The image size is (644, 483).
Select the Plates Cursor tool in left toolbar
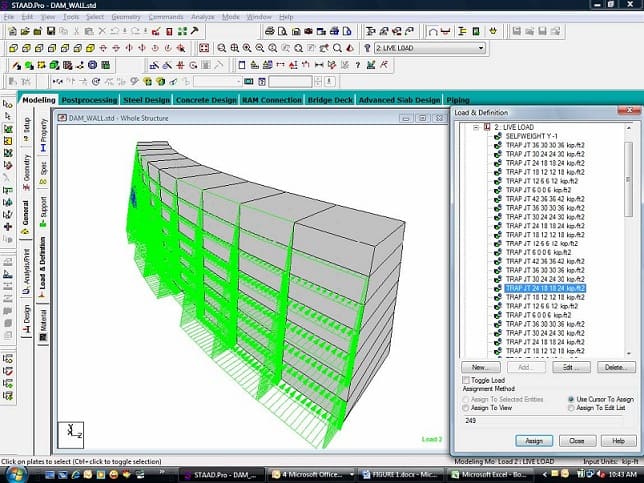point(8,142)
